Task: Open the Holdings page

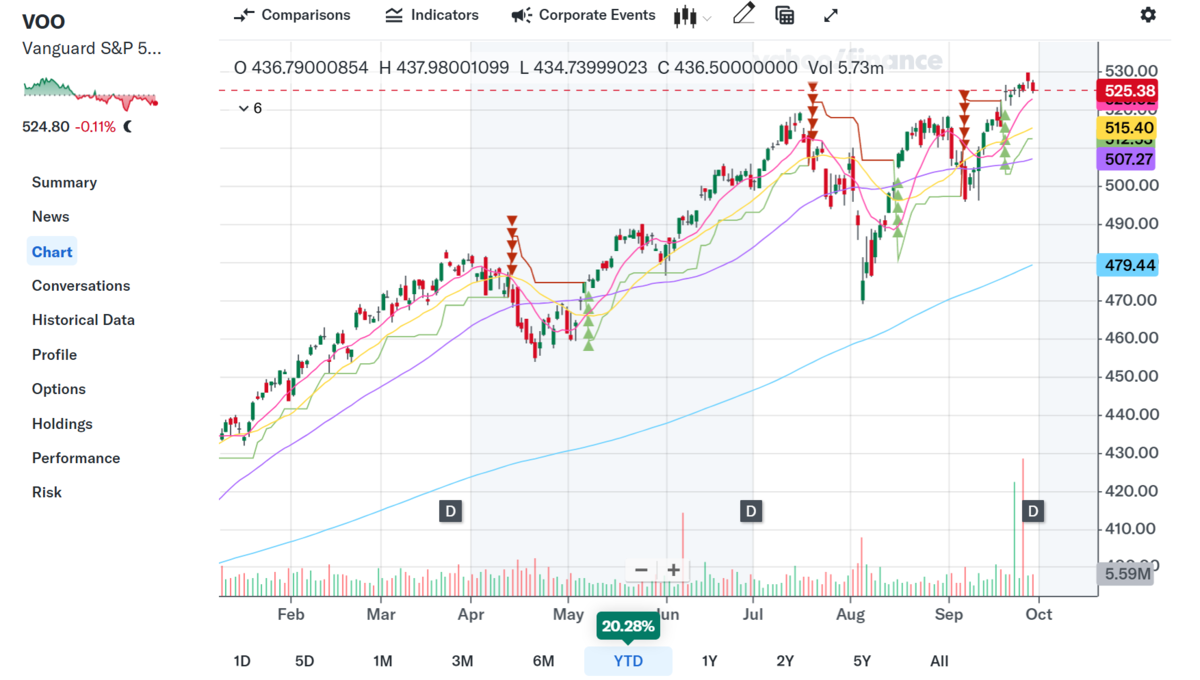Action: (x=62, y=424)
